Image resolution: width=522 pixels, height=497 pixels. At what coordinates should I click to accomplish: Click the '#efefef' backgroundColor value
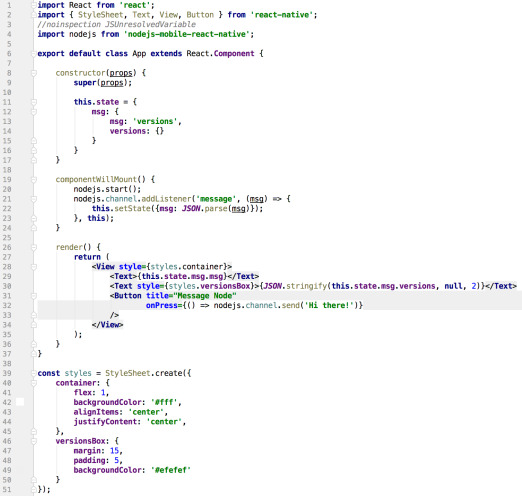[171, 470]
